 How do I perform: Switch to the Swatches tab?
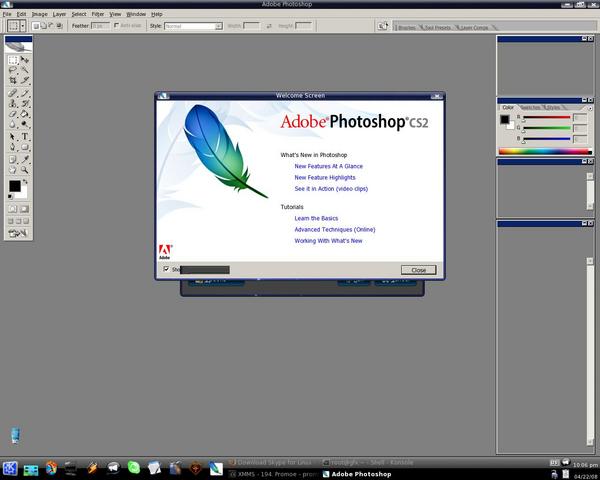coord(530,108)
